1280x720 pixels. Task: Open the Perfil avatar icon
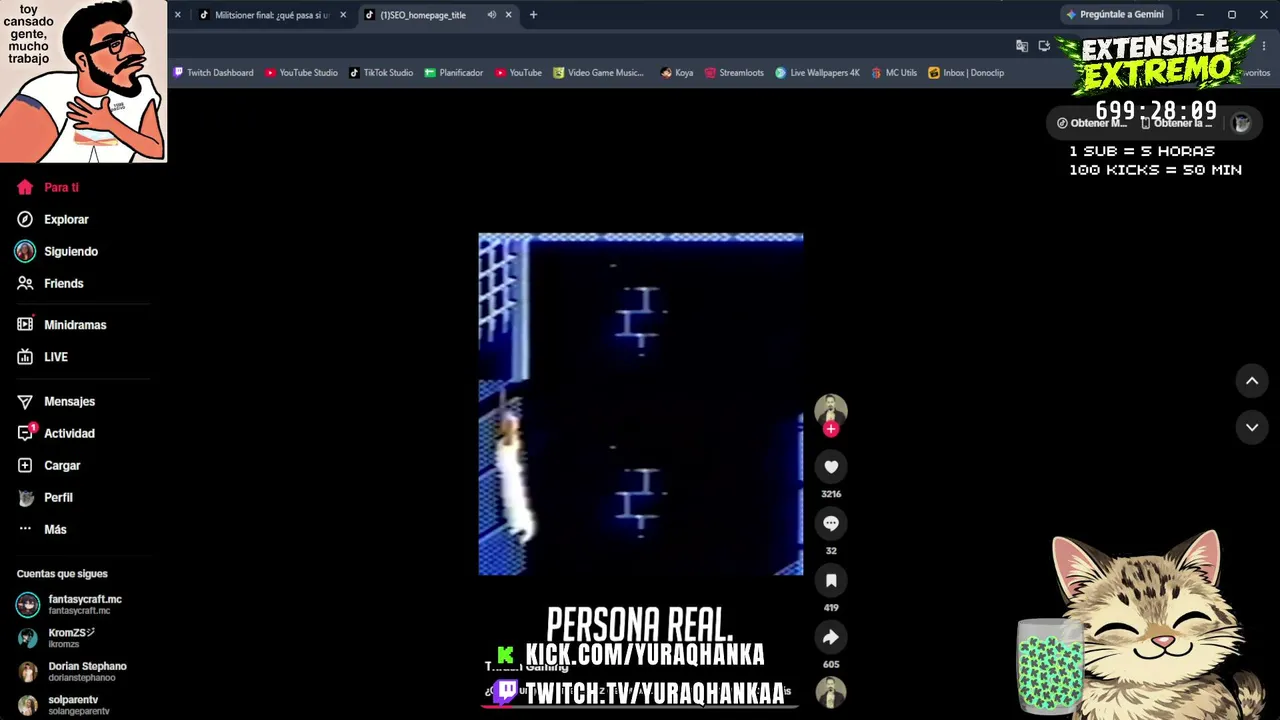(26, 497)
